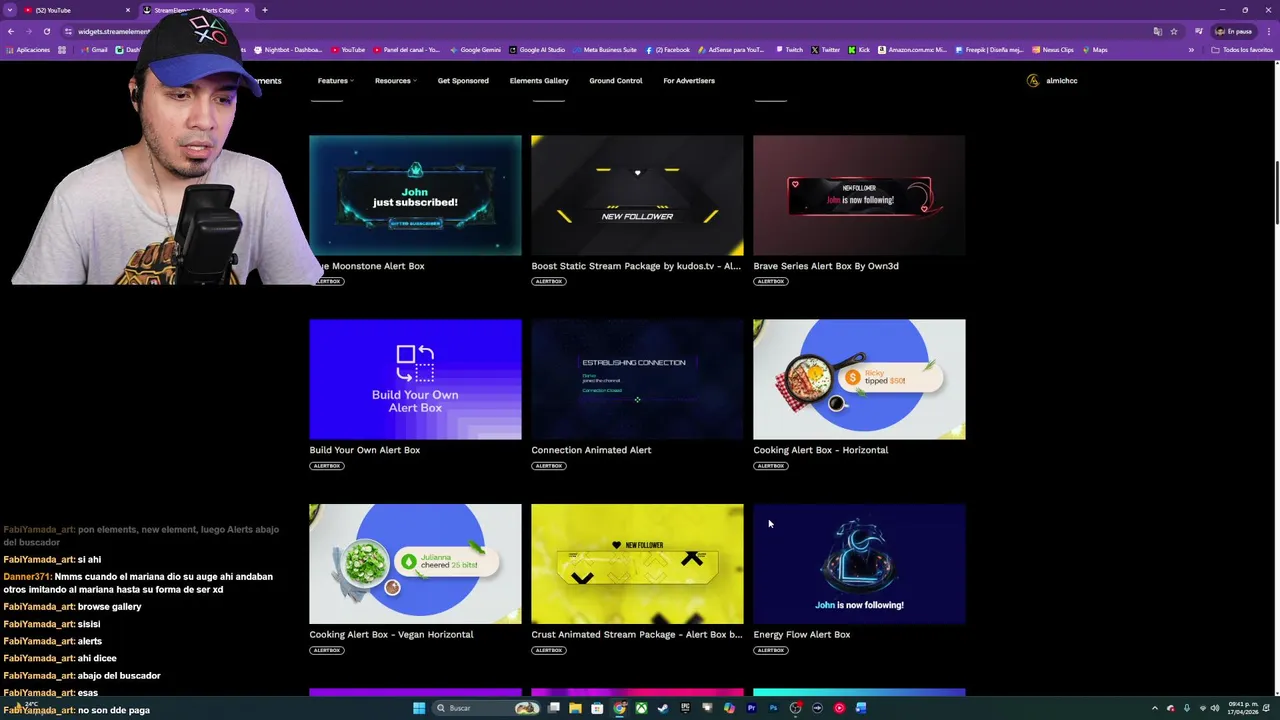Open the Windows Start menu
Viewport: 1280px width, 720px height.
click(419, 708)
